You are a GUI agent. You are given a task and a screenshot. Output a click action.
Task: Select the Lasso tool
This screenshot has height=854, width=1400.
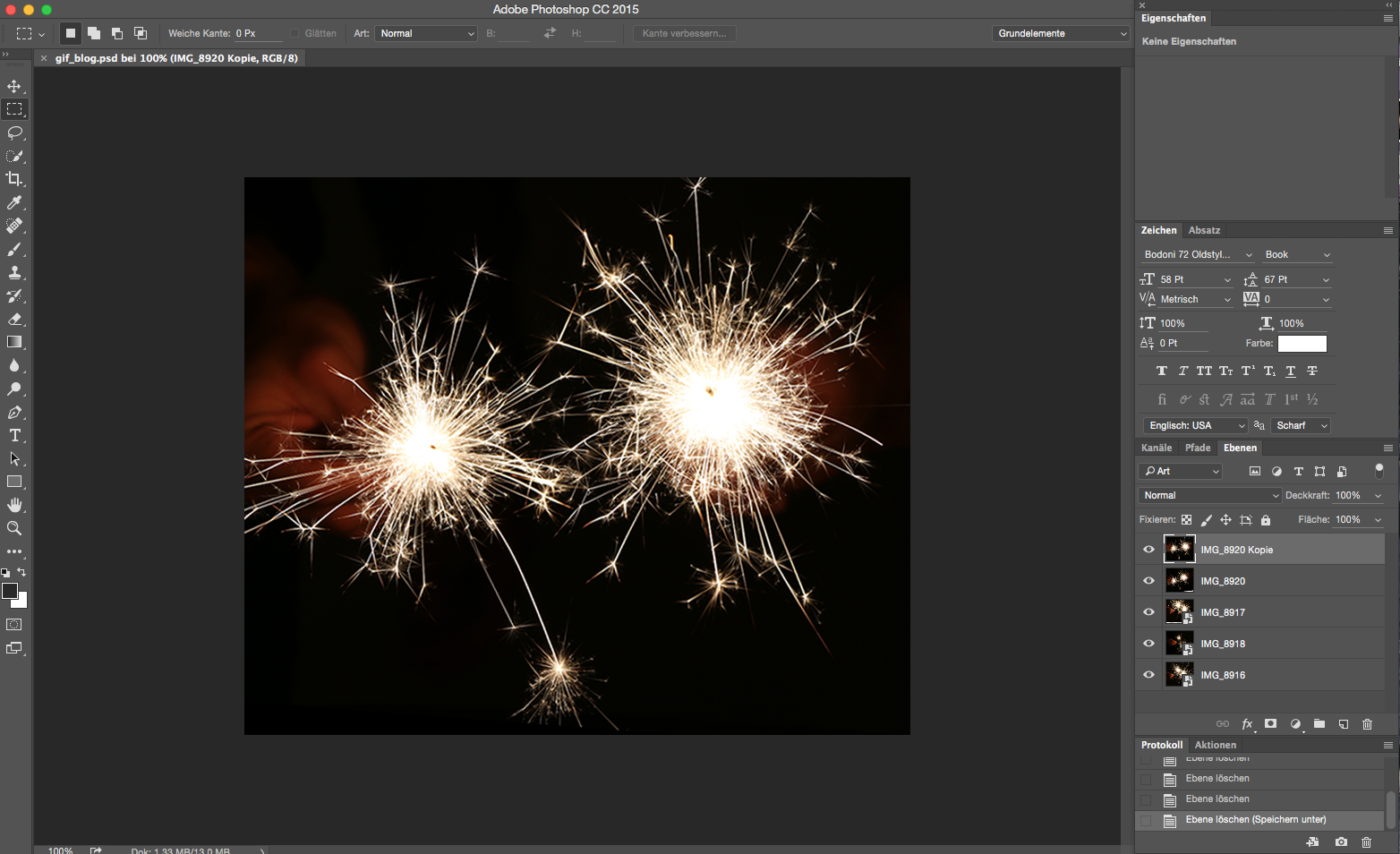point(14,133)
